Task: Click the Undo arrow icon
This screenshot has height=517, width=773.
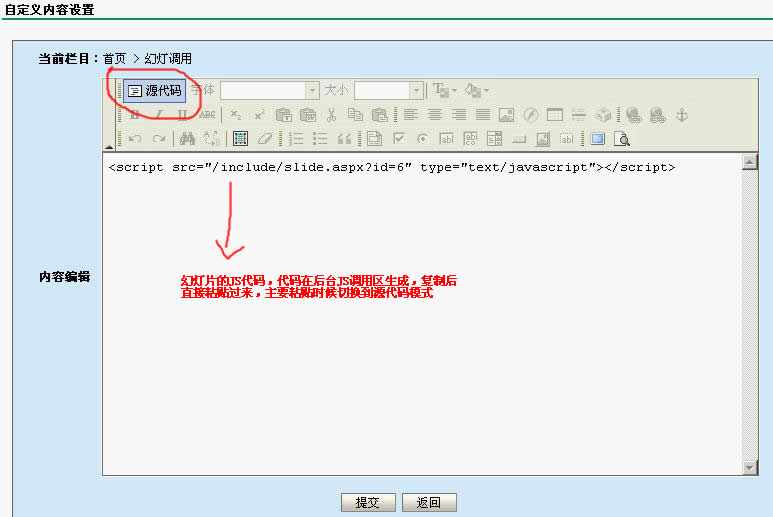Action: 135,139
